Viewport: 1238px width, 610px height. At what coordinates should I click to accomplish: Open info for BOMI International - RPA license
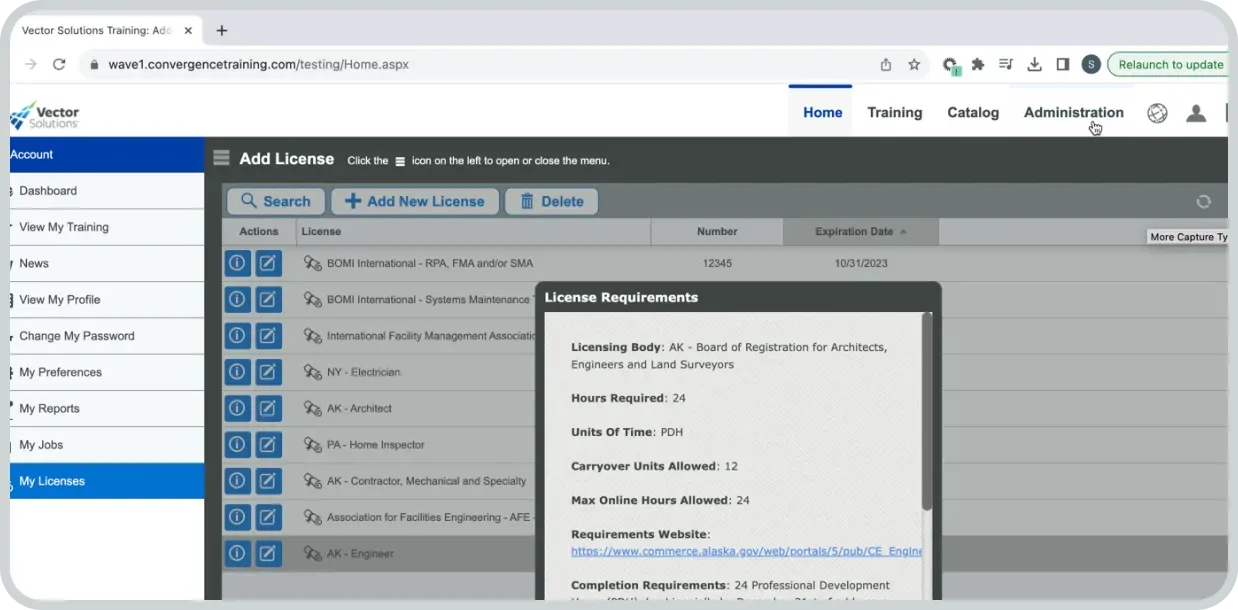point(237,263)
